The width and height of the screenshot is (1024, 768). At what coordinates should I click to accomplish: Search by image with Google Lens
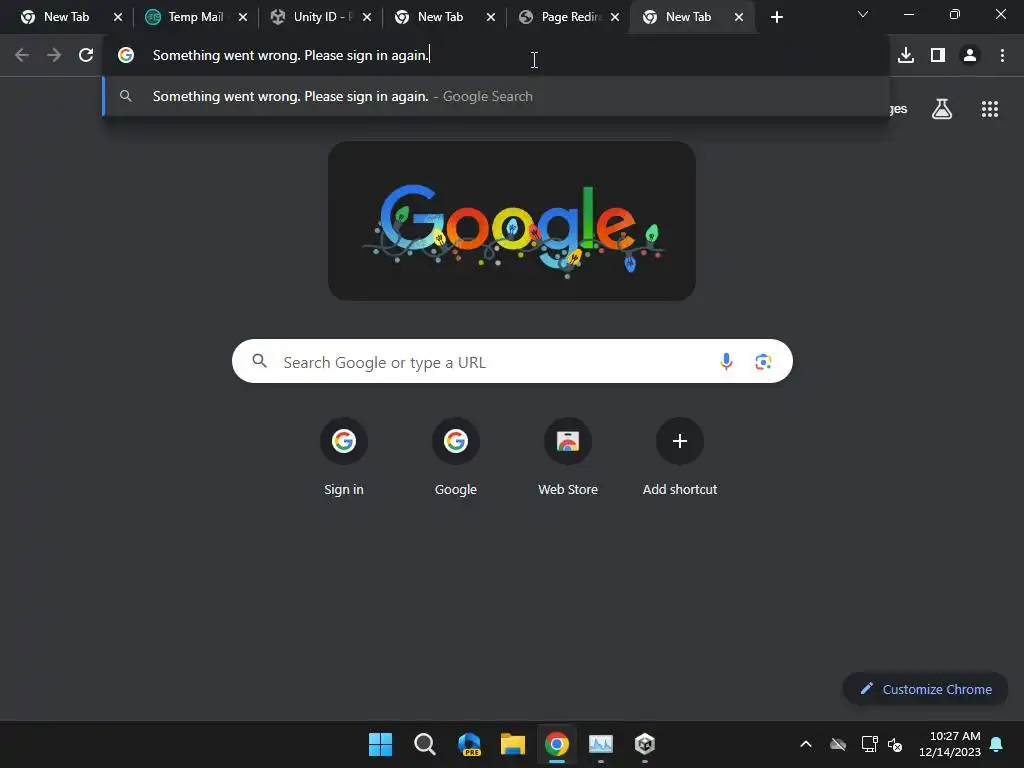tap(763, 362)
